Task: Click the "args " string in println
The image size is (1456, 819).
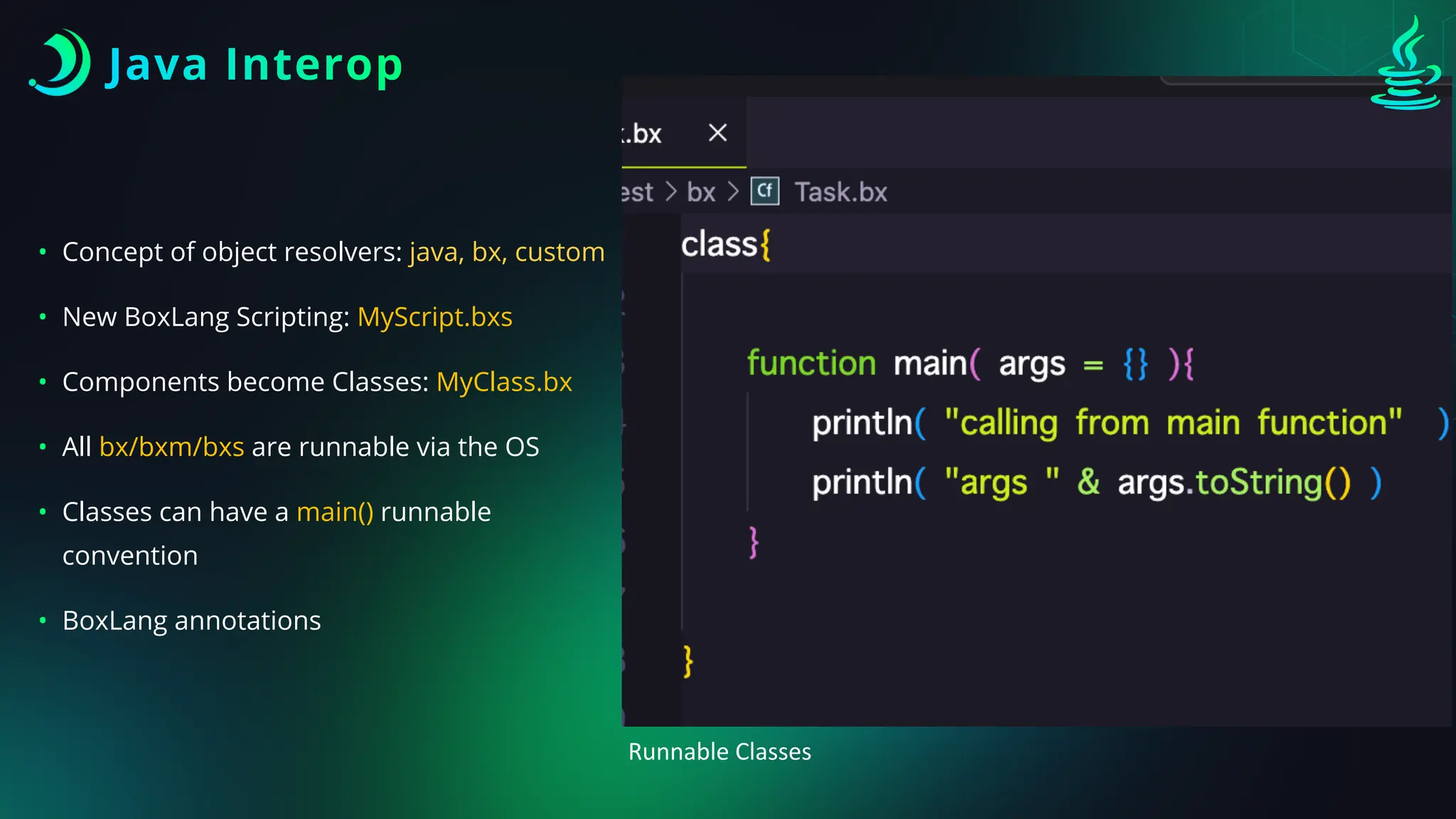Action: click(1002, 483)
